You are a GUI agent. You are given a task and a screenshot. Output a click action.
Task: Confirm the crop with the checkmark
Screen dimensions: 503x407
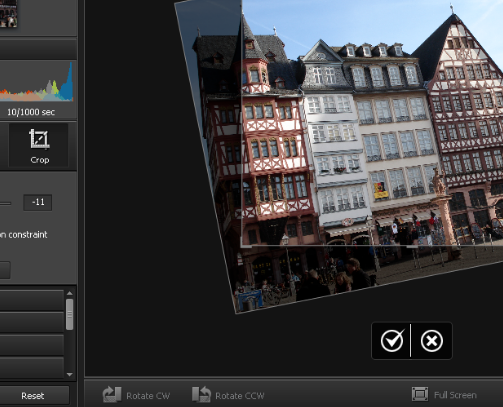coord(392,341)
